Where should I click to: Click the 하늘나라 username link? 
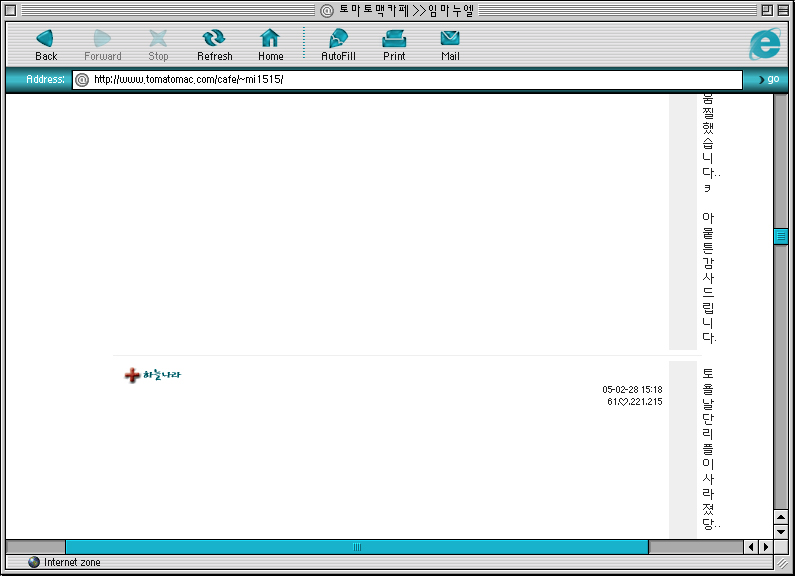[x=153, y=375]
